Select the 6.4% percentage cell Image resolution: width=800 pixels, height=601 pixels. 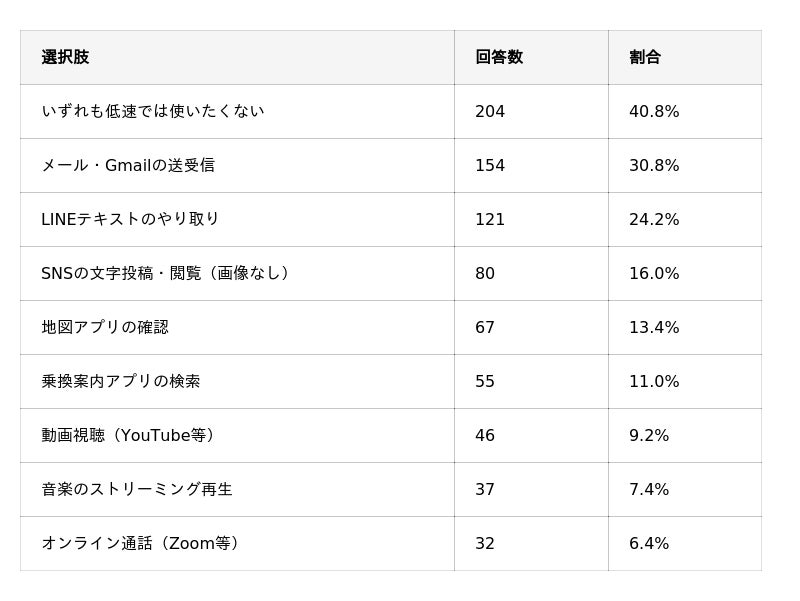[x=649, y=543]
